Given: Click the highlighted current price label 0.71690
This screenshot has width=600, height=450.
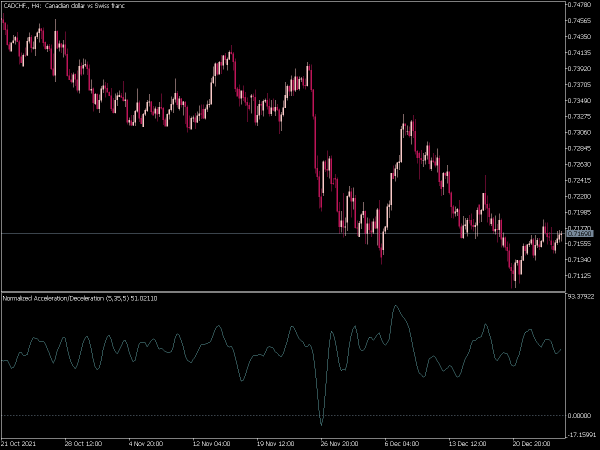Looking at the screenshot, I should (580, 233).
